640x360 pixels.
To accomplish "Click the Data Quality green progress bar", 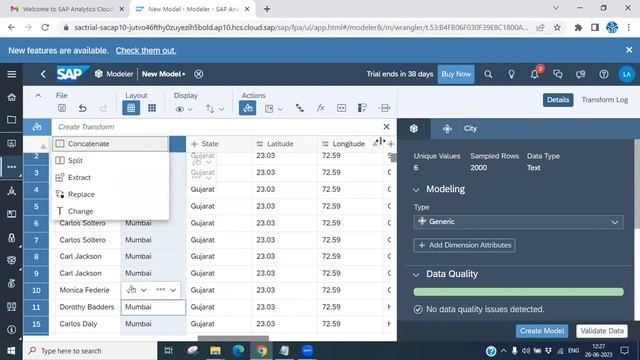I will (x=518, y=292).
